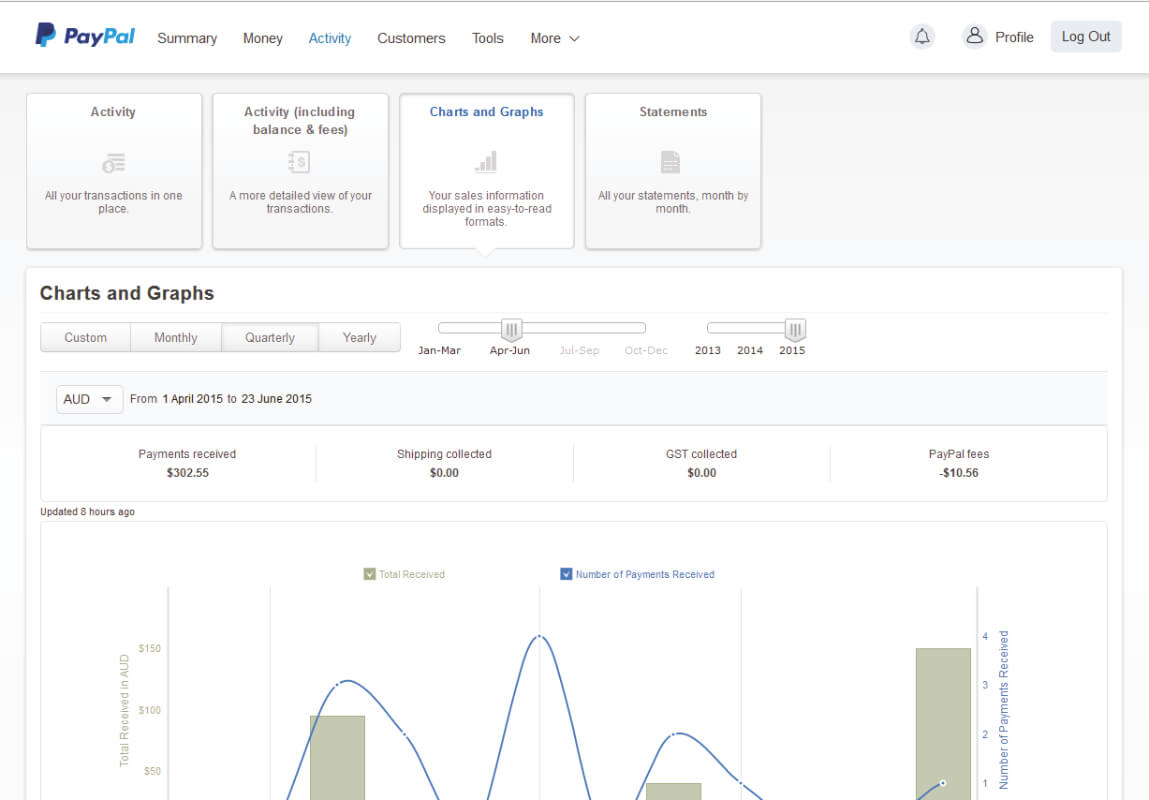Click the Activity card list icon
The height and width of the screenshot is (800, 1149).
(x=114, y=163)
